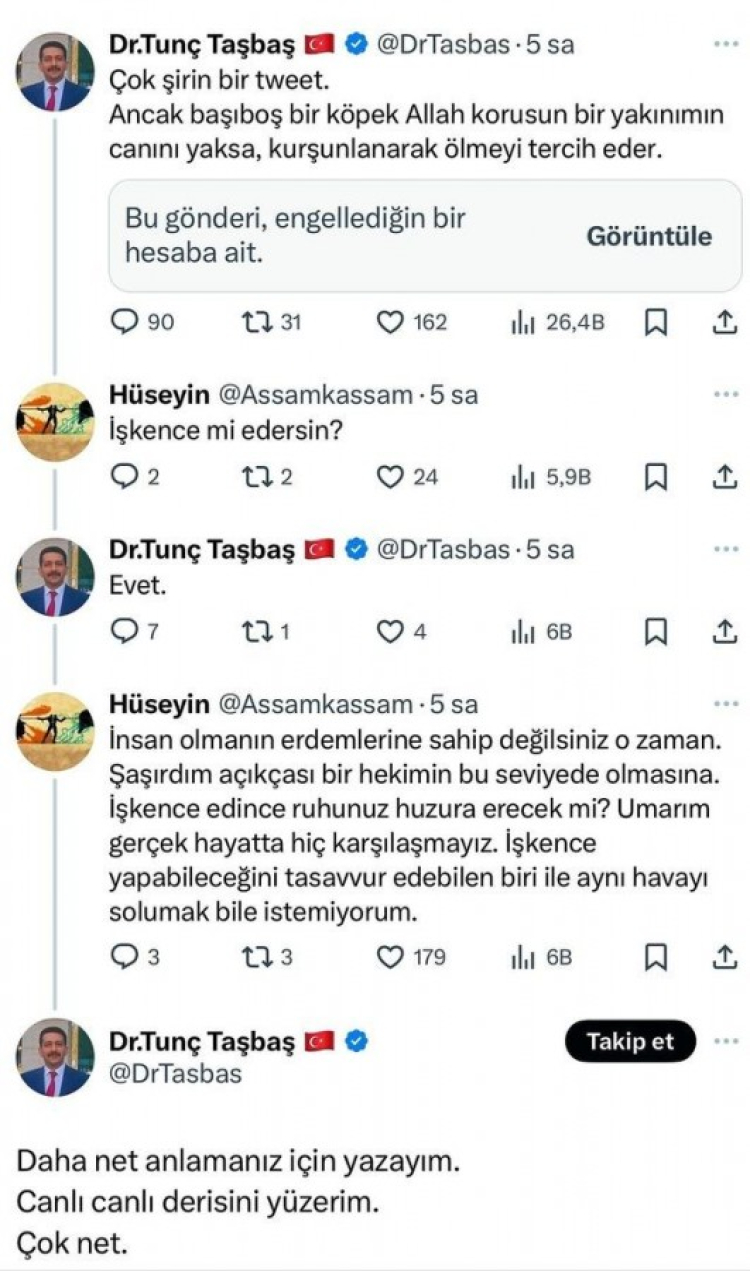Viewport: 750px width, 1271px height.
Task: Share the first Dr.Tunç Taşbaş tweet
Action: point(724,322)
